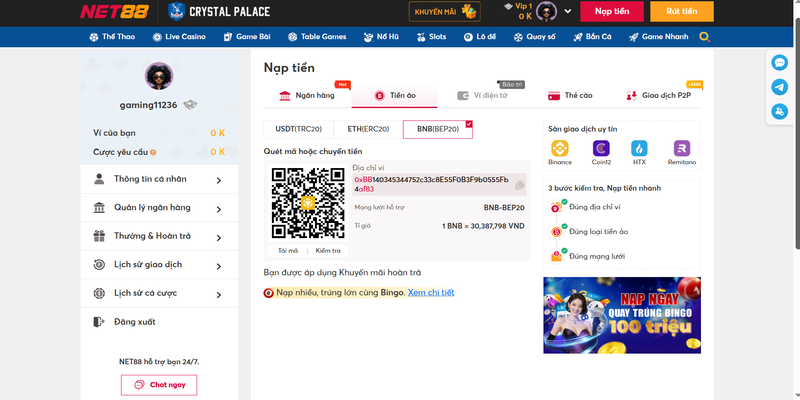The height and width of the screenshot is (400, 800).
Task: Open the Quay số menu
Action: click(534, 37)
